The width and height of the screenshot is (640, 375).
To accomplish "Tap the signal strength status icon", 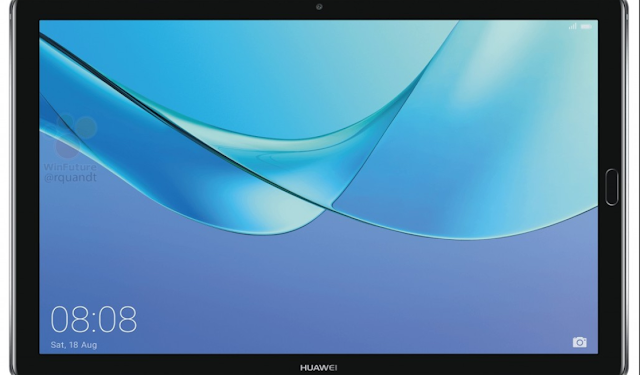I will point(573,27).
